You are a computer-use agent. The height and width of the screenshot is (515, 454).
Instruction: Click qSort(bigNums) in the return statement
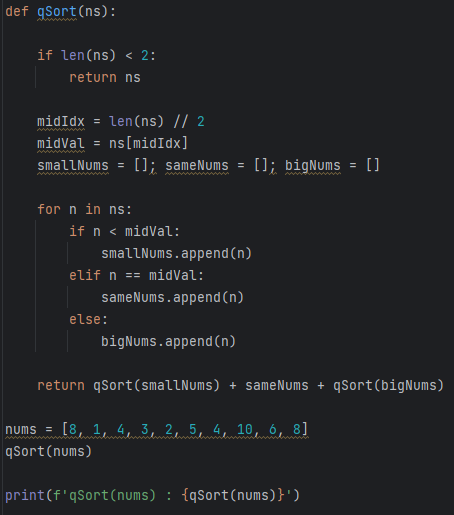[388, 386]
